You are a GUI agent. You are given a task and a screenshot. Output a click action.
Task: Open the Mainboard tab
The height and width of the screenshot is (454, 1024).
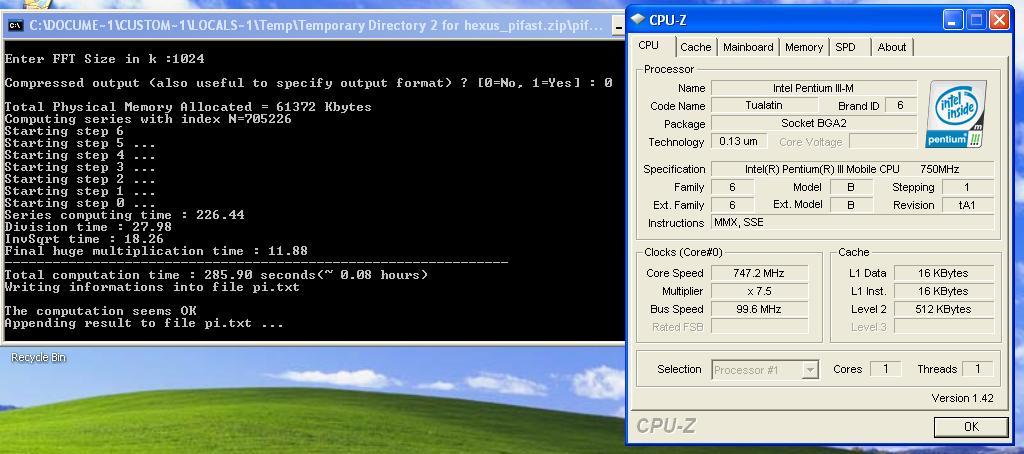point(748,47)
